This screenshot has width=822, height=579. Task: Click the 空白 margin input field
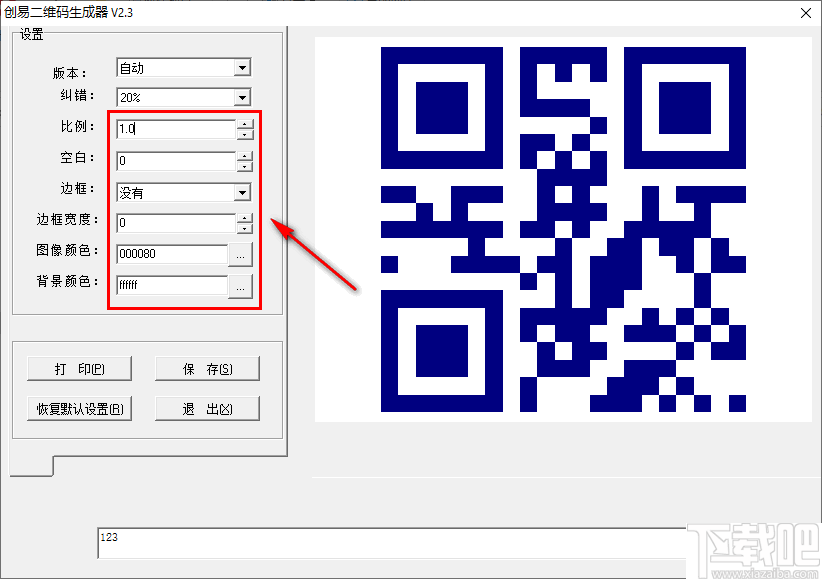(x=176, y=161)
